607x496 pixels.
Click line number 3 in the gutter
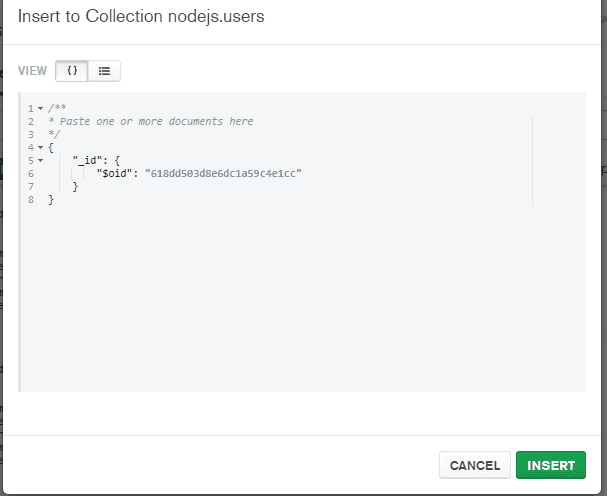click(32, 135)
